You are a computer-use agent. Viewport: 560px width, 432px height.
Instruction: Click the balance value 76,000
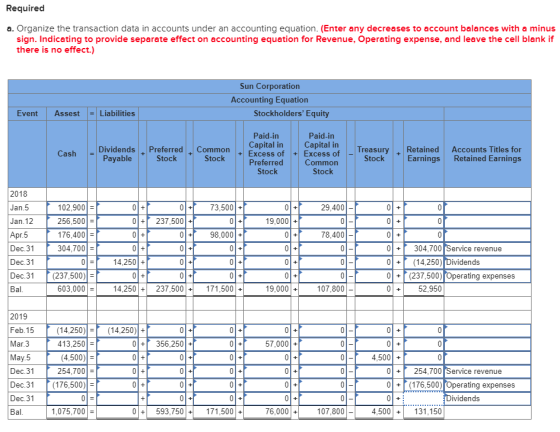click(x=267, y=412)
